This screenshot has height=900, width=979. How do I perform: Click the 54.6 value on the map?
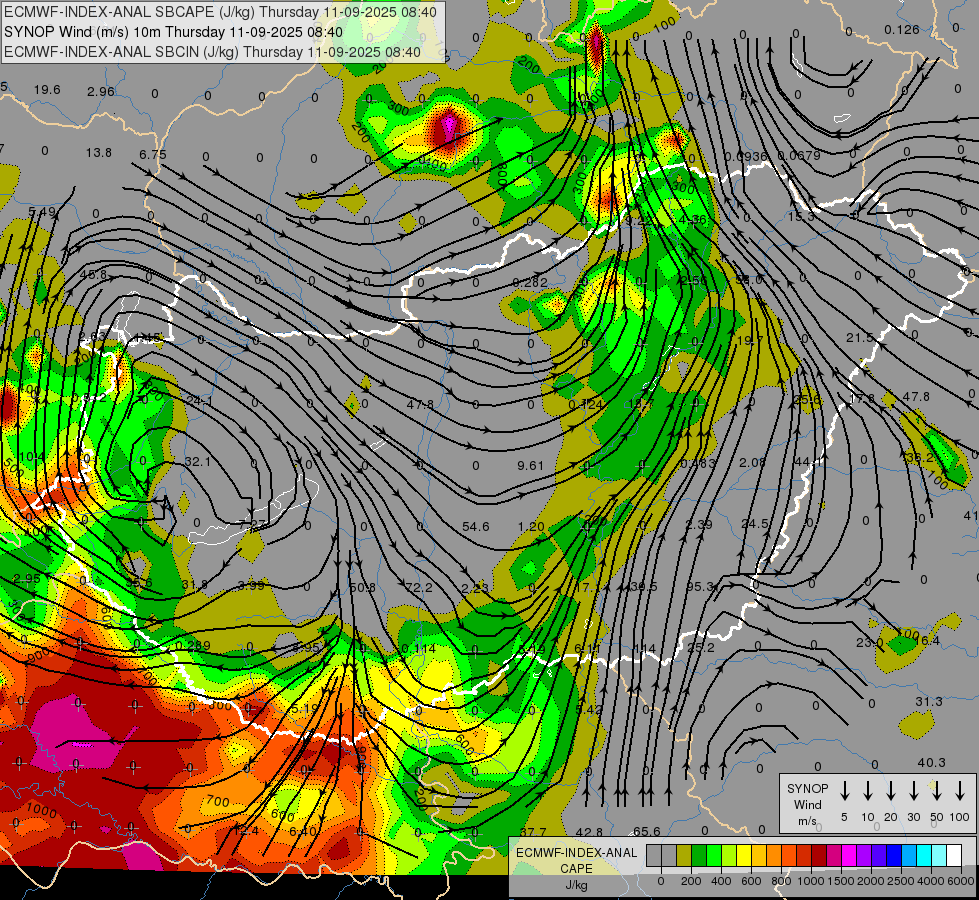tap(476, 527)
